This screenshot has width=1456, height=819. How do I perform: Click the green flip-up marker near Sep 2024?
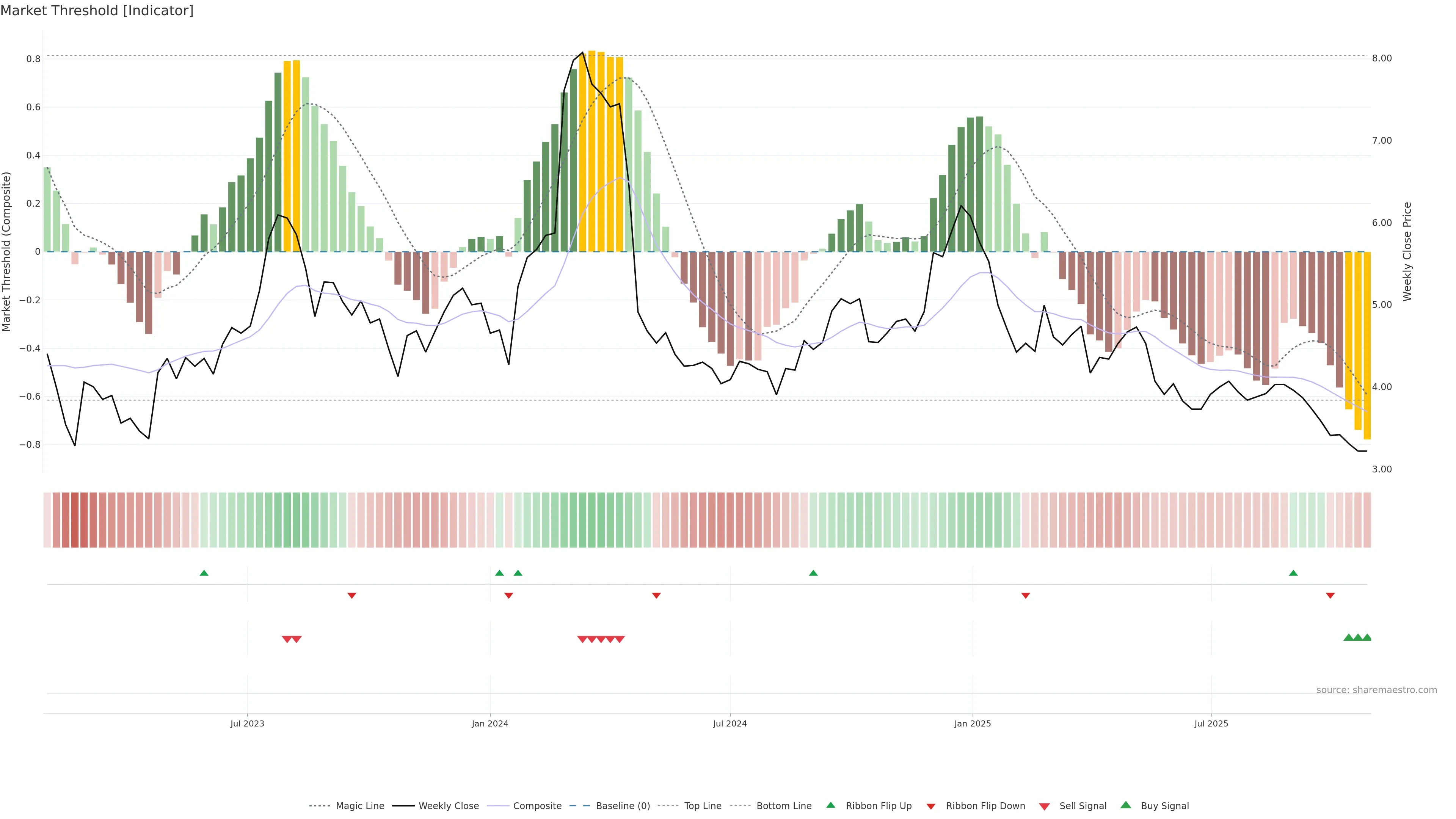coord(813,573)
